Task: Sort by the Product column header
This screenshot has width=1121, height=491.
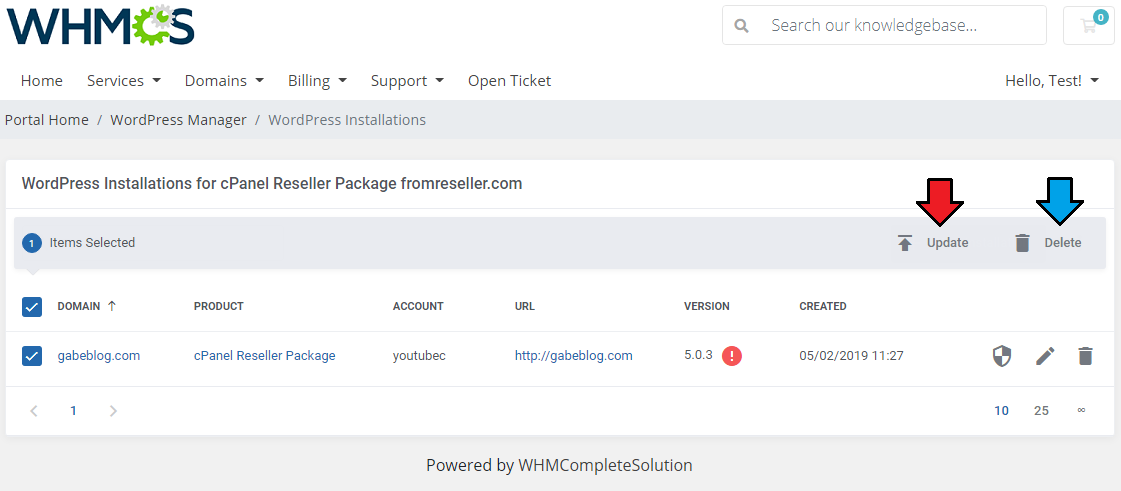Action: click(219, 306)
